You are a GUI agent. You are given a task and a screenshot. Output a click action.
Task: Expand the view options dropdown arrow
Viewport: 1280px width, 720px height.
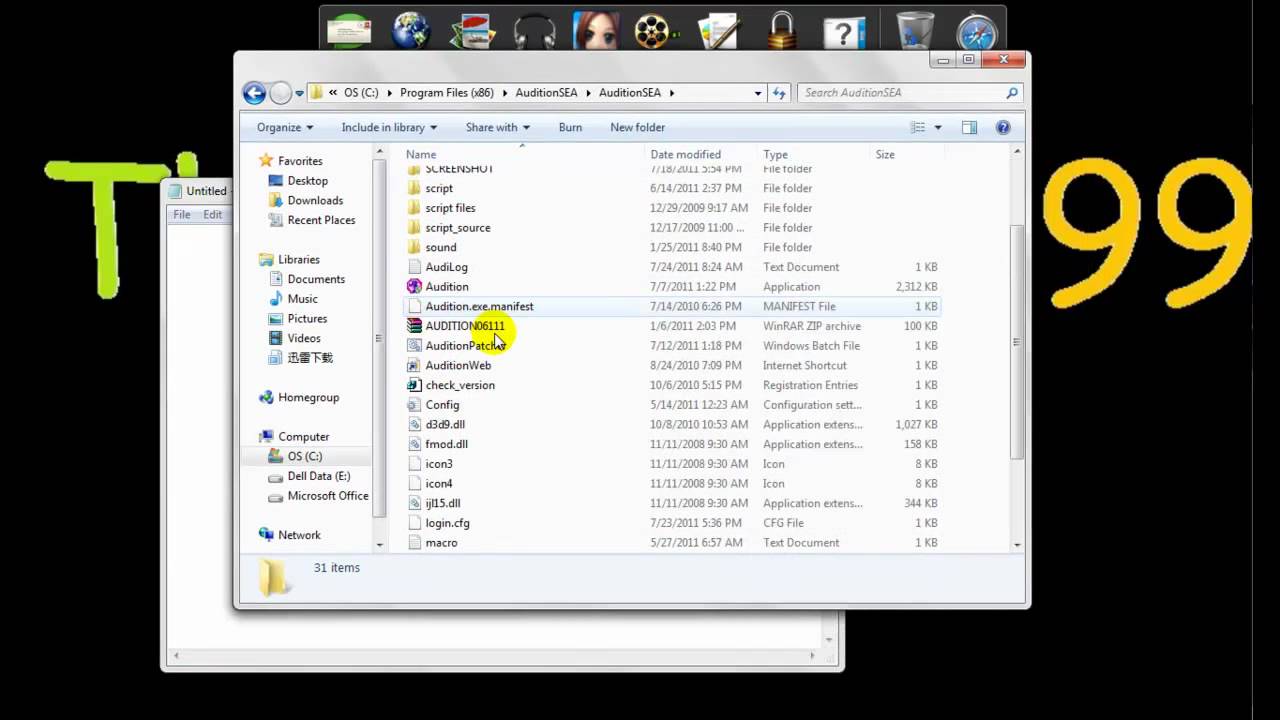[938, 127]
